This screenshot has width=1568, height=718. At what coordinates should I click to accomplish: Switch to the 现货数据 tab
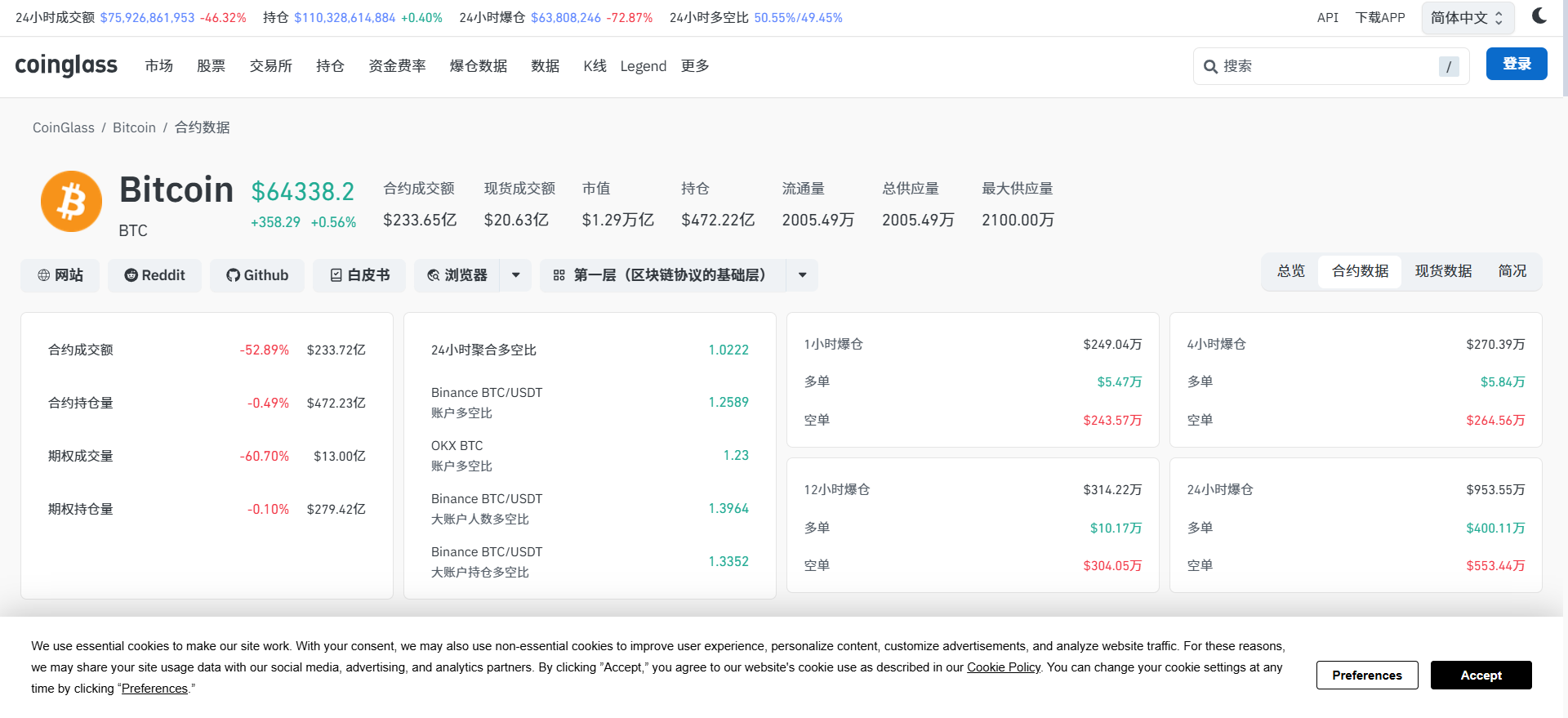pos(1443,271)
